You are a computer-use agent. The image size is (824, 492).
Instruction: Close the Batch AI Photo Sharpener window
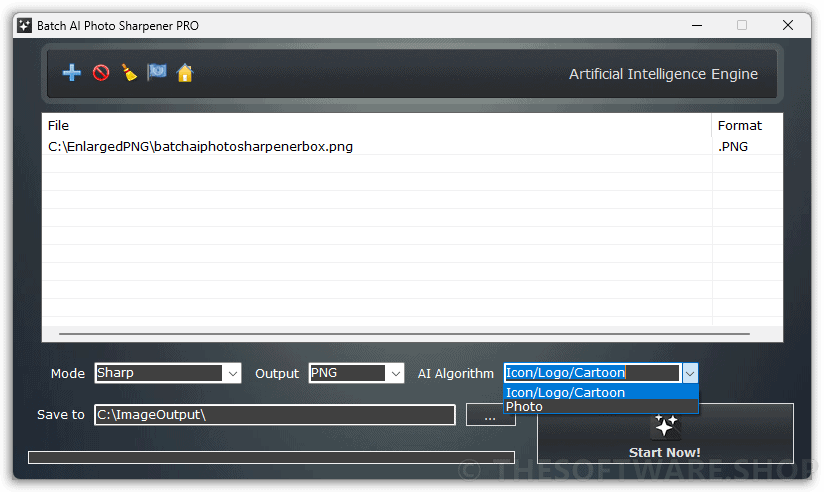pos(787,25)
